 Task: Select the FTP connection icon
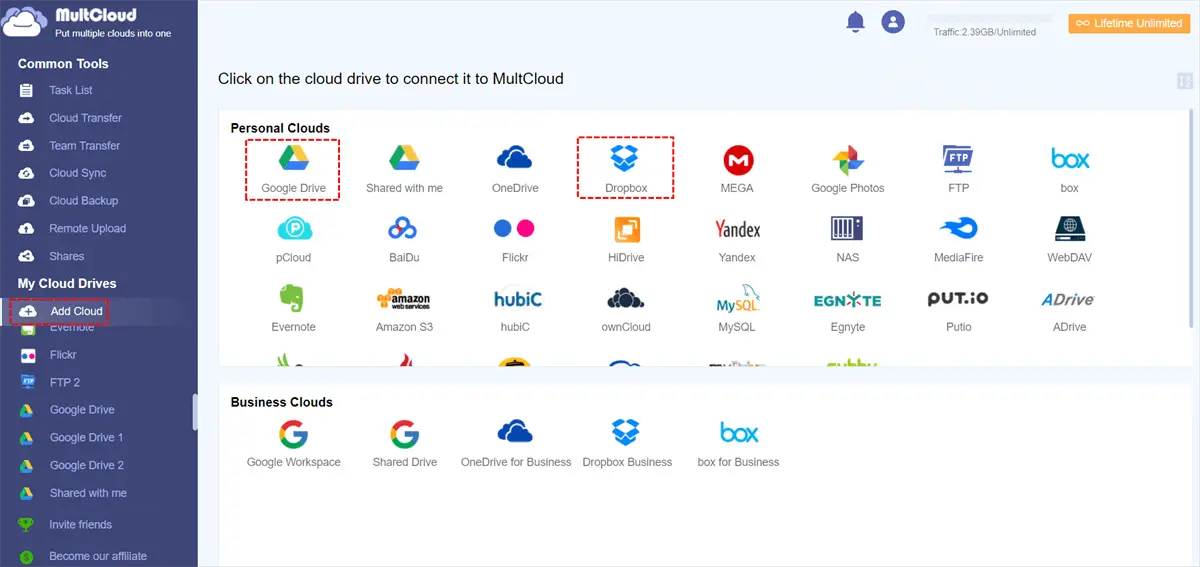tap(958, 168)
